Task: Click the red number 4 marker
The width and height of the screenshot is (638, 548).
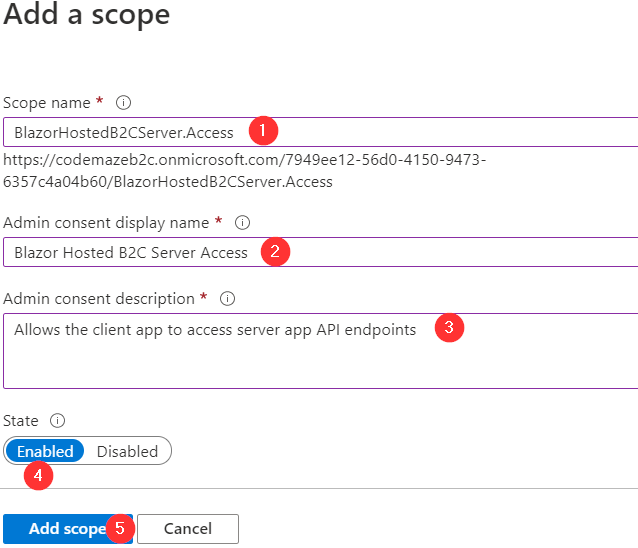Action: 38,475
